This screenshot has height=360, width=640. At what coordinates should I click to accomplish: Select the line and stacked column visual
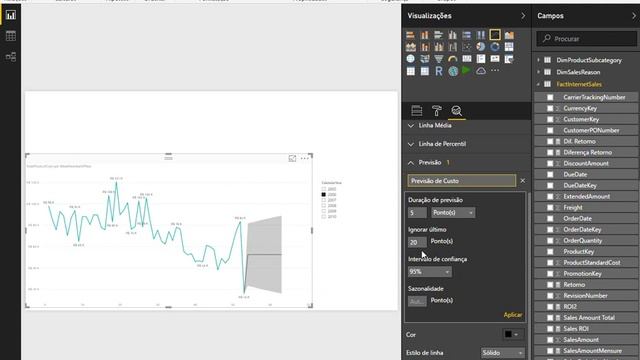[425, 47]
